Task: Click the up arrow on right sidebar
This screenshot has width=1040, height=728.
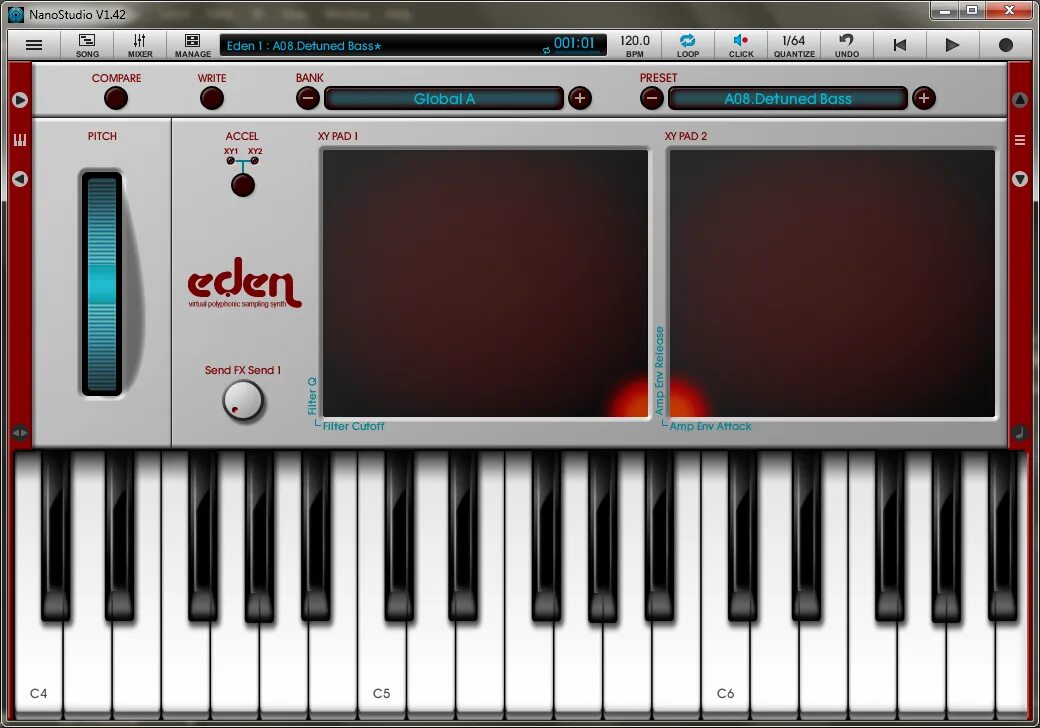Action: (1019, 99)
